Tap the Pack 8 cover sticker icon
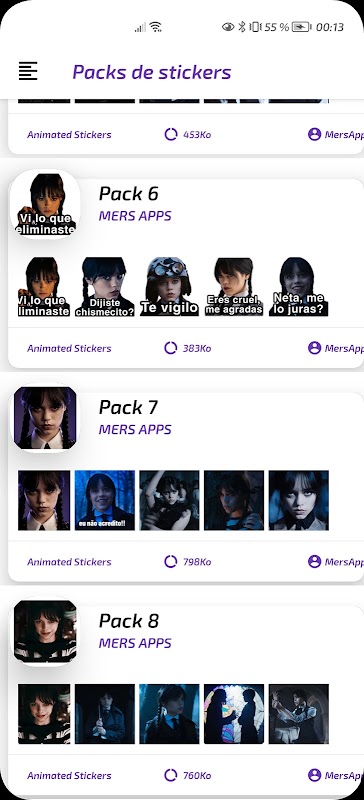The width and height of the screenshot is (364, 800). [x=45, y=632]
